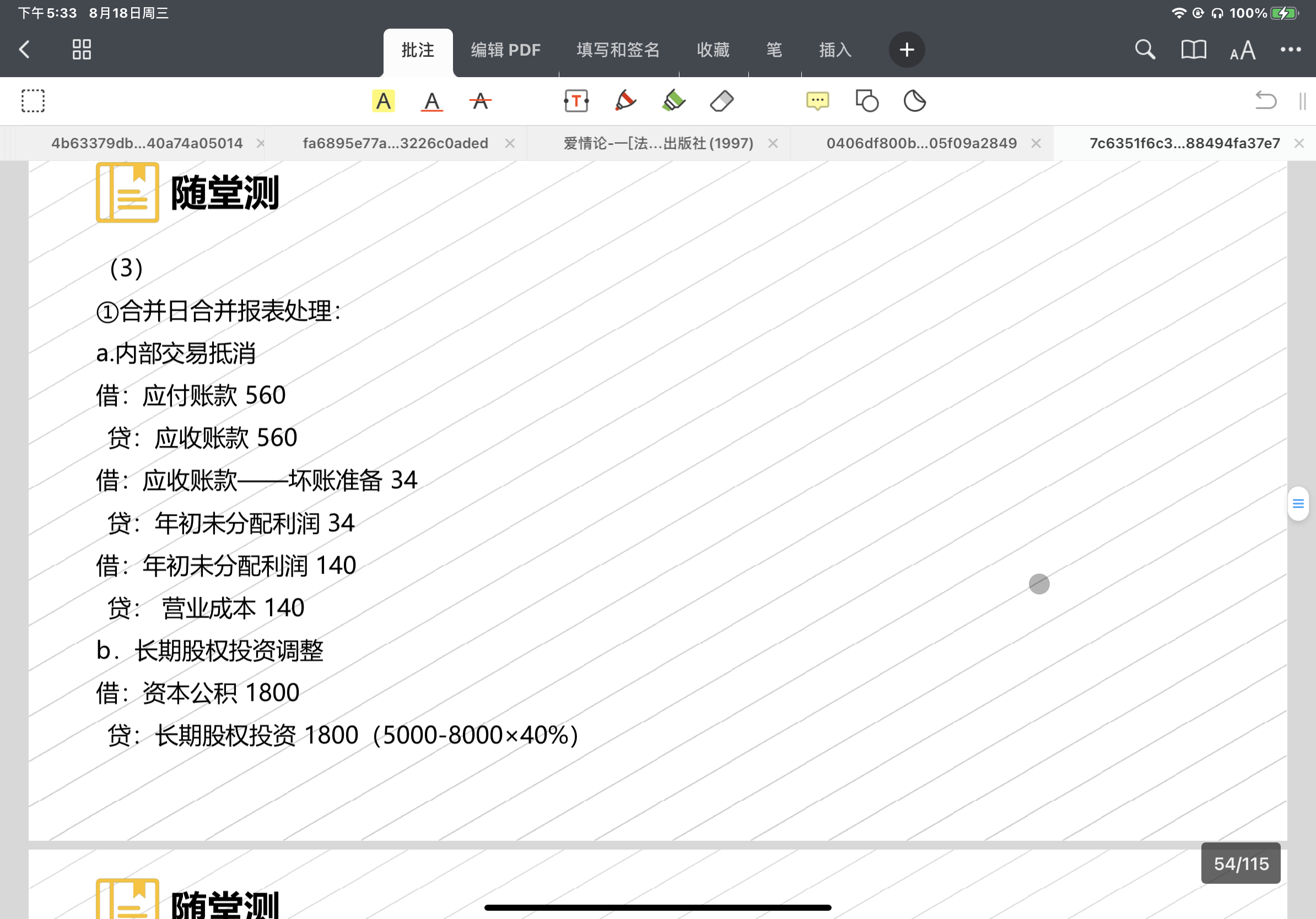
Task: Select the underline annotation tool
Action: pos(432,101)
